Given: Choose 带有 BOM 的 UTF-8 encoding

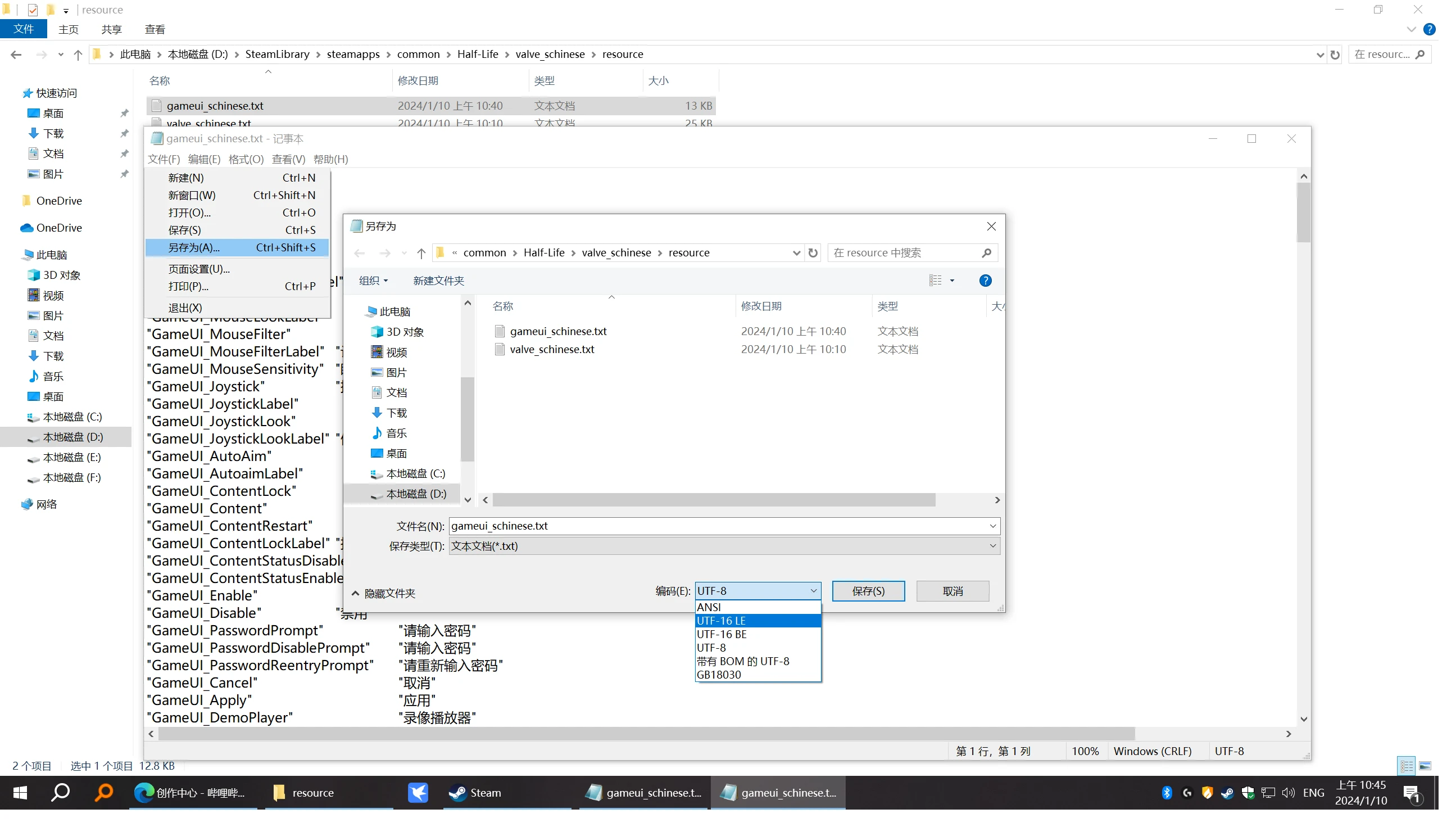Looking at the screenshot, I should 758,661.
